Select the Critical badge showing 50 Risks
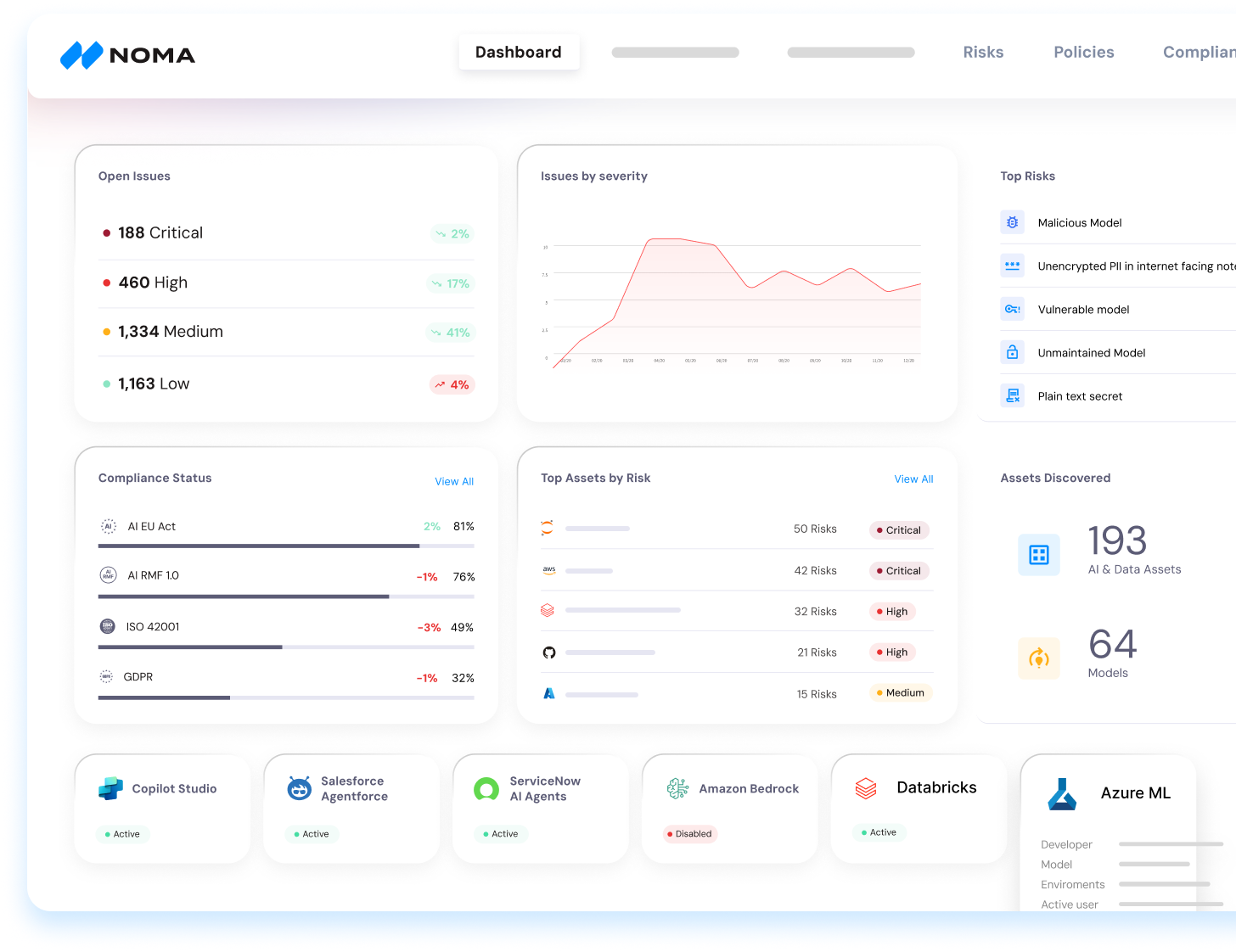Image resolution: width=1236 pixels, height=952 pixels. point(899,529)
